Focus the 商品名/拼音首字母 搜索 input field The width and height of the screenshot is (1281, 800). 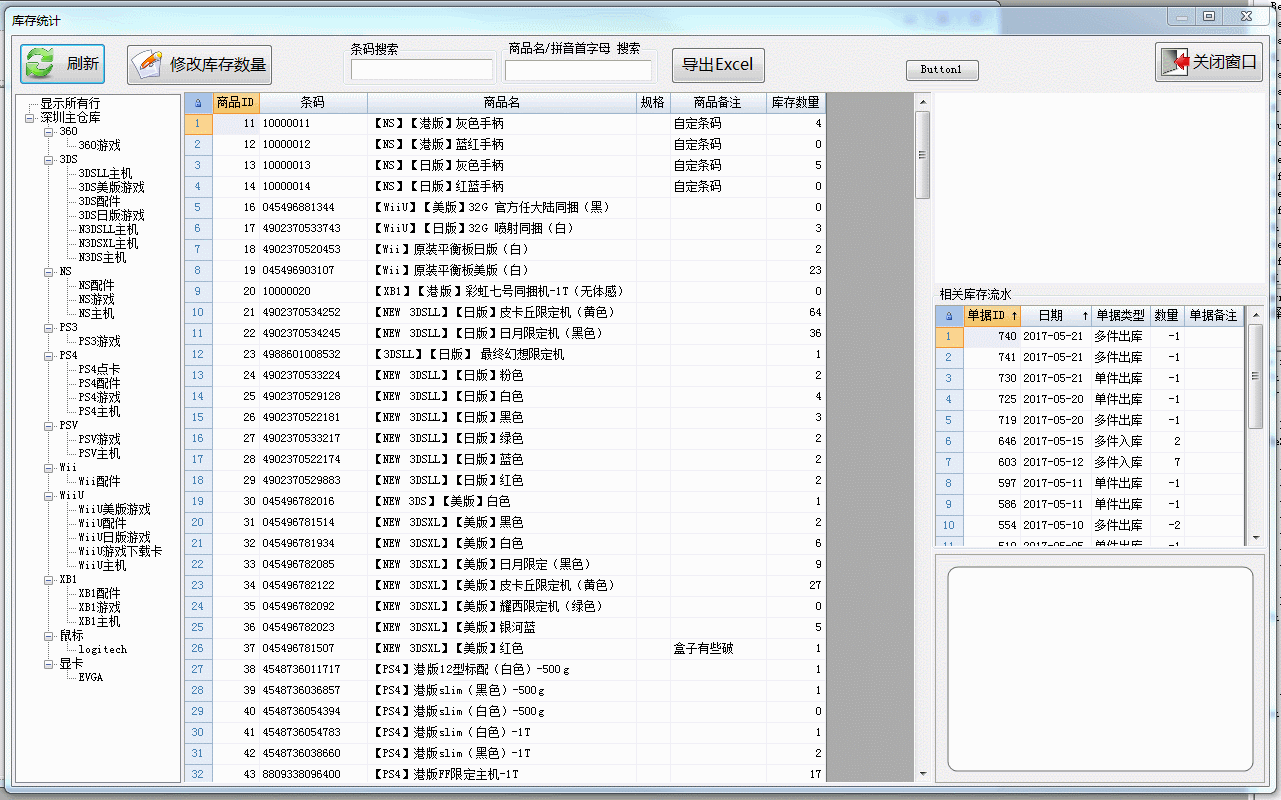tap(578, 70)
